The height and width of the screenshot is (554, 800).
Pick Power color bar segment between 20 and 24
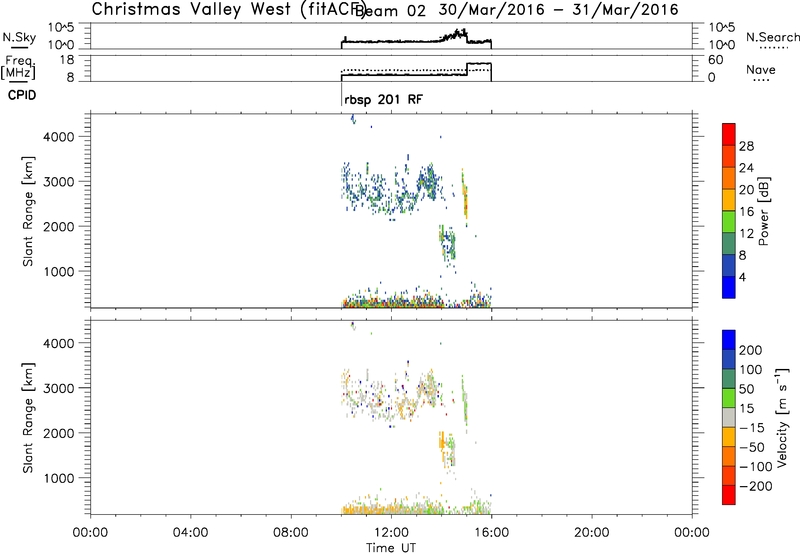point(729,178)
